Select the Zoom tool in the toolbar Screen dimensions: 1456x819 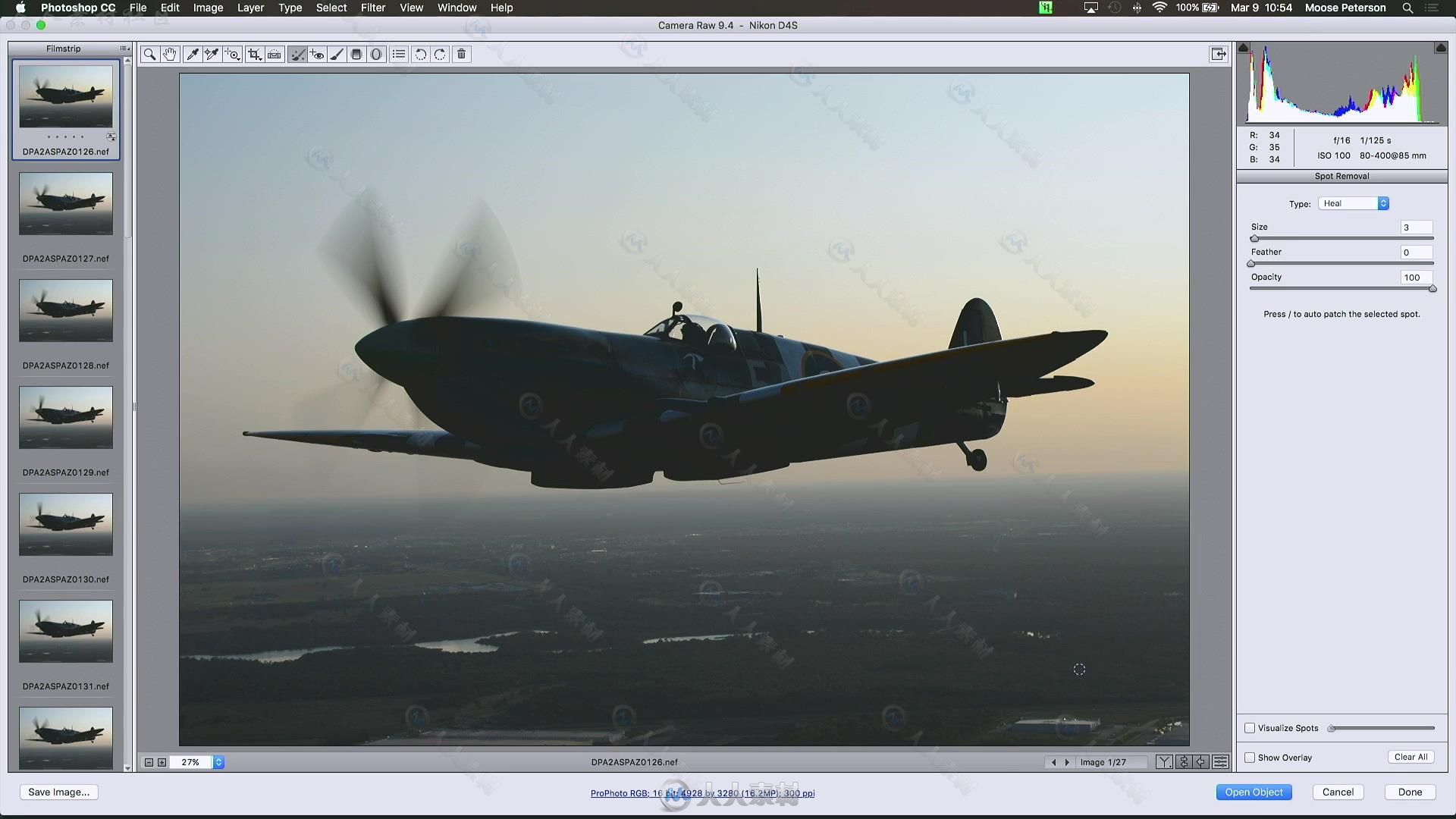150,55
